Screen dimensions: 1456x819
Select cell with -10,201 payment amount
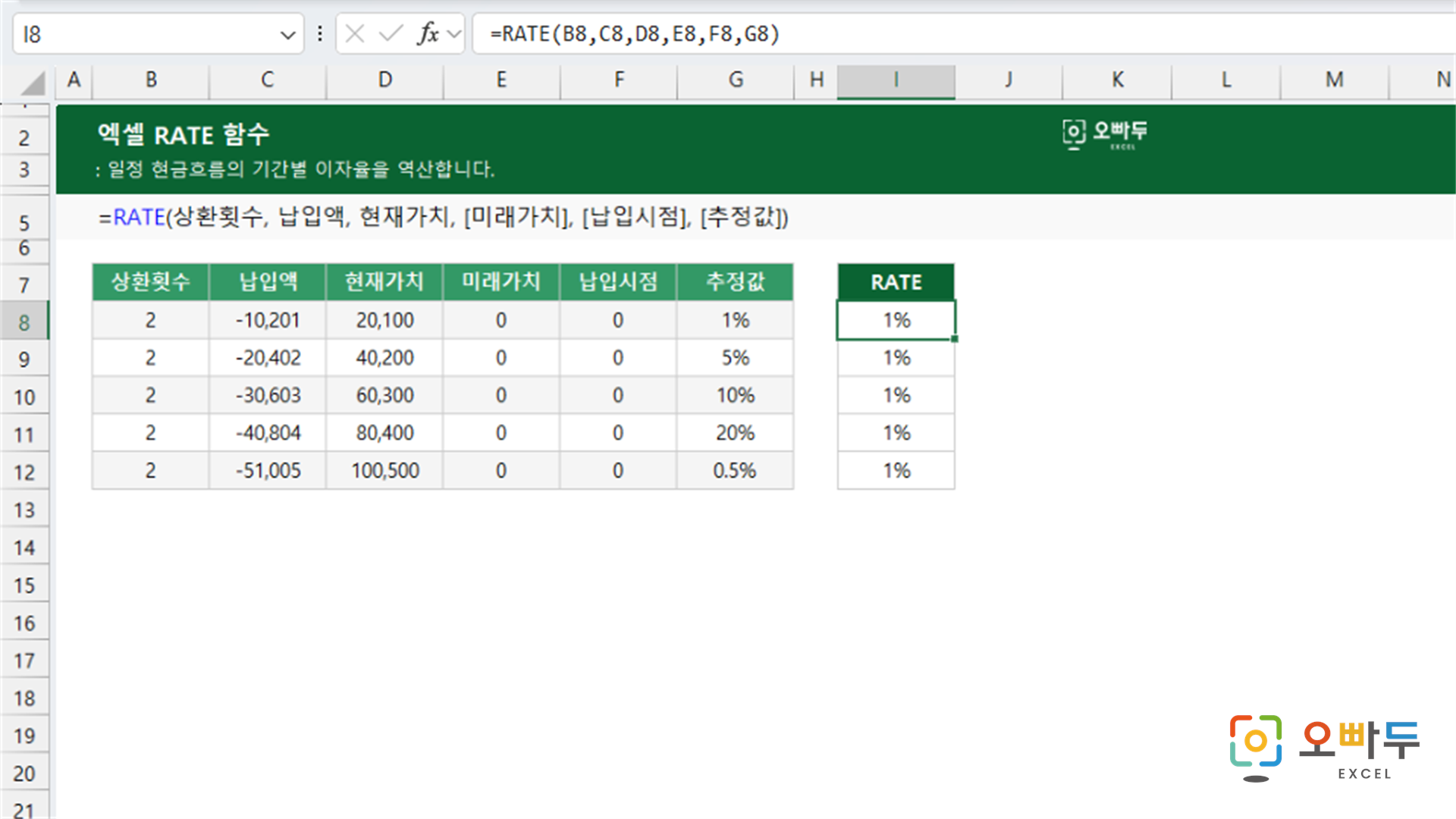[268, 320]
